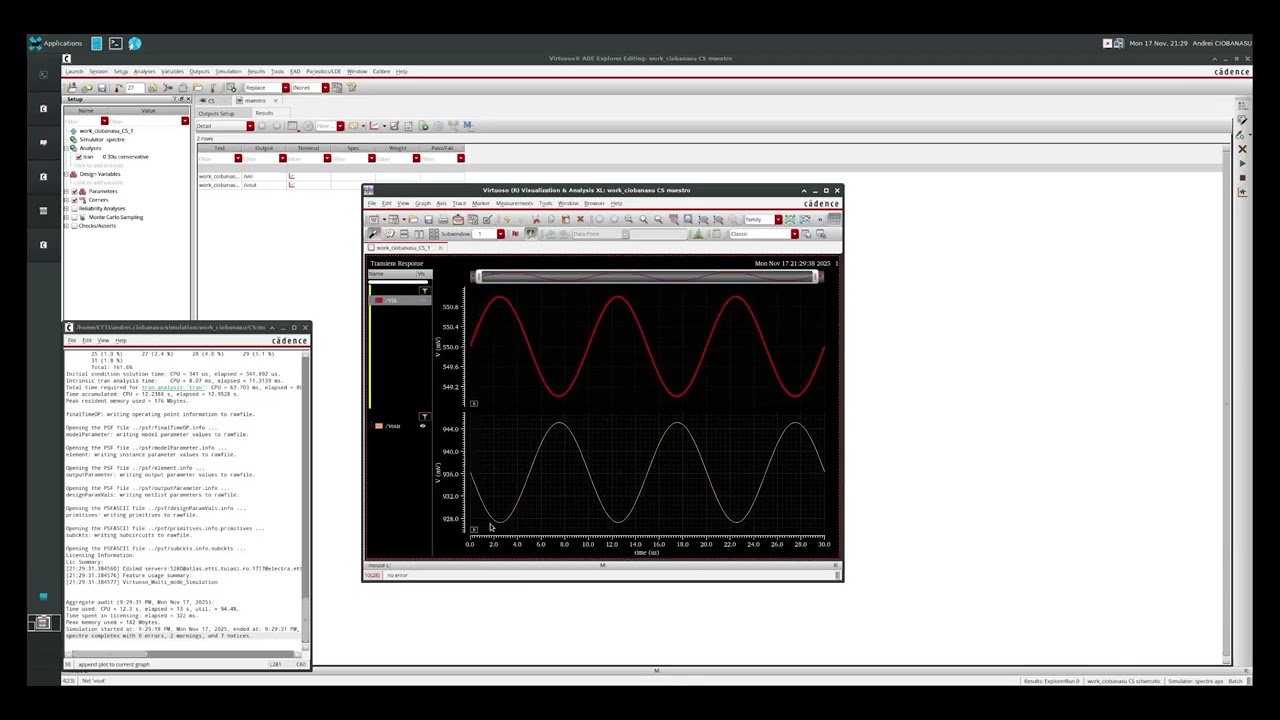This screenshot has height=720, width=1280.
Task: Open the Marker menu in Visualization window
Action: pyautogui.click(x=480, y=204)
